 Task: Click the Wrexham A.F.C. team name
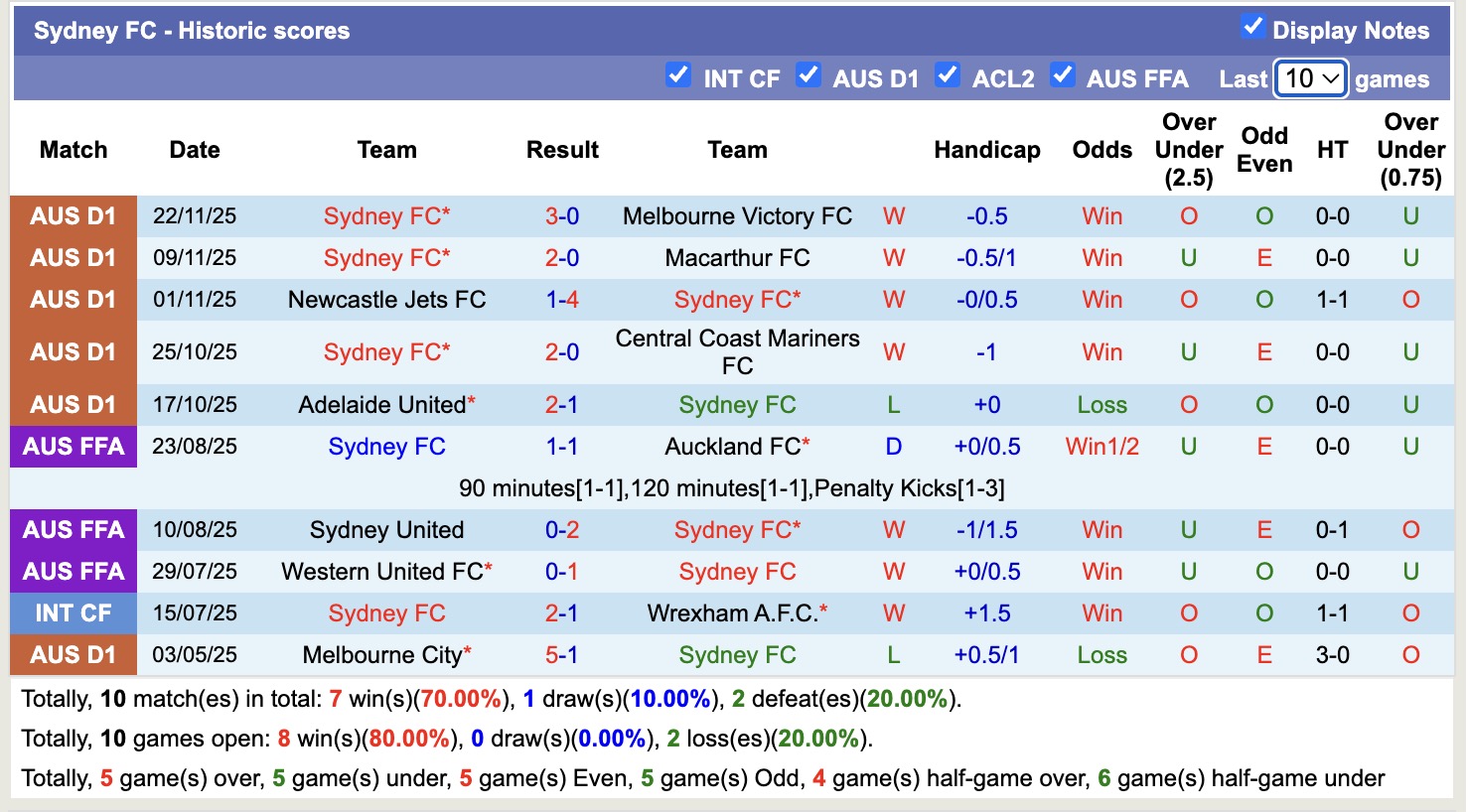point(736,612)
